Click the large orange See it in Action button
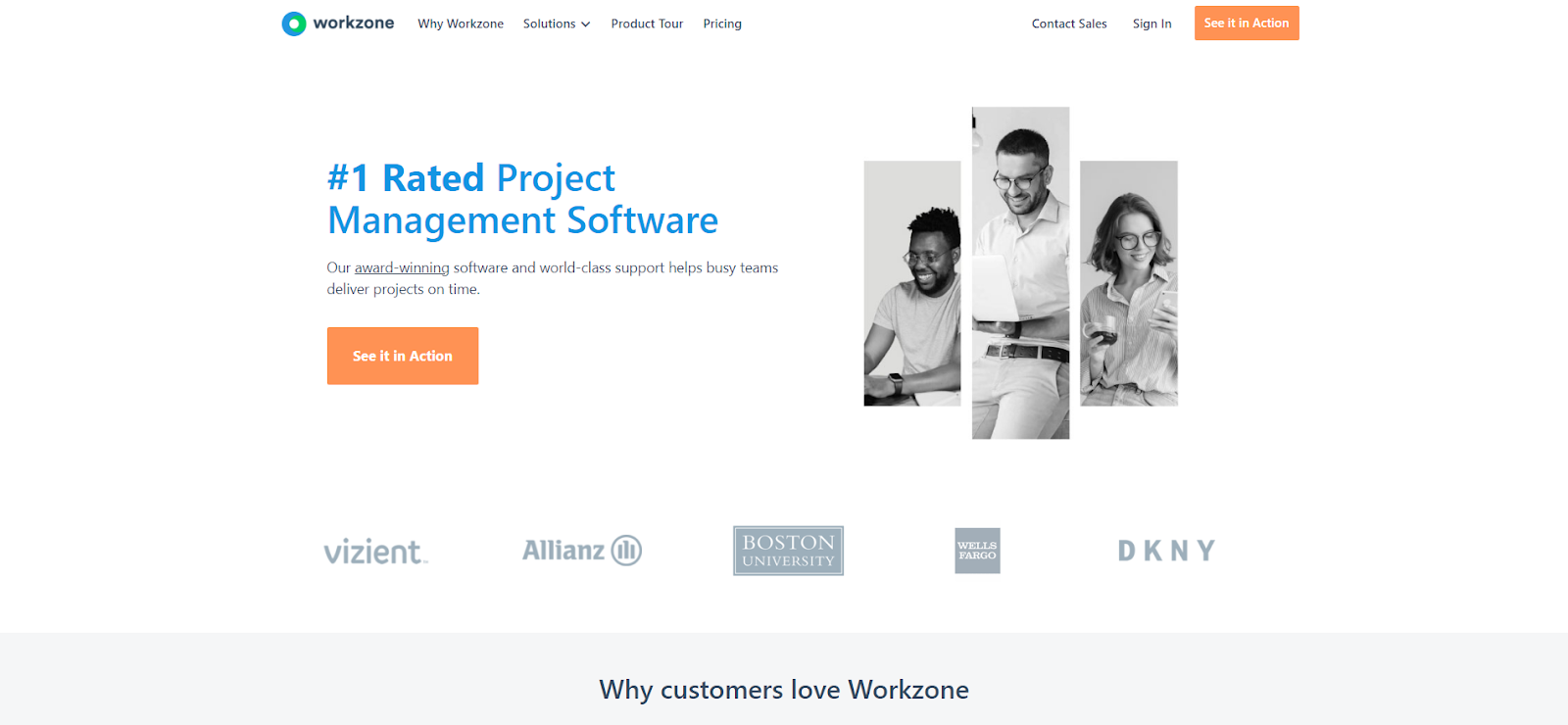1568x725 pixels. click(403, 356)
